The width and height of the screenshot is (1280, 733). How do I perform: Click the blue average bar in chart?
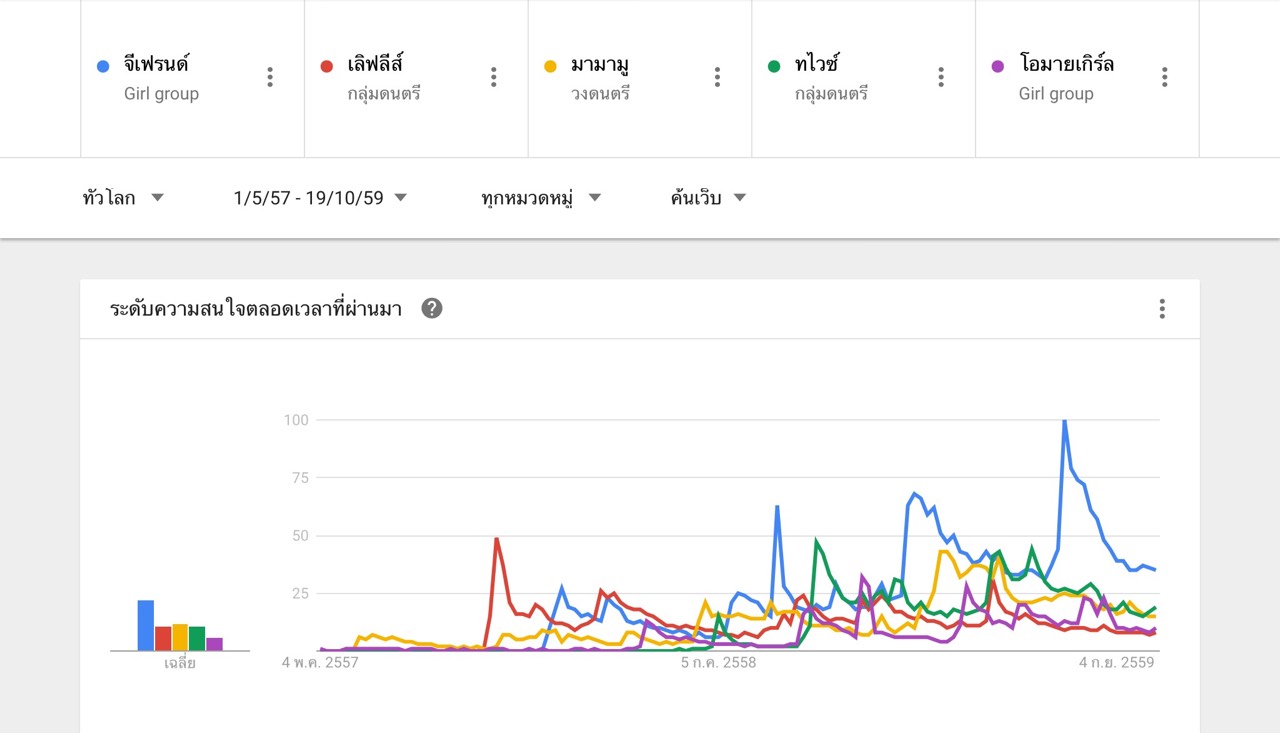point(146,625)
